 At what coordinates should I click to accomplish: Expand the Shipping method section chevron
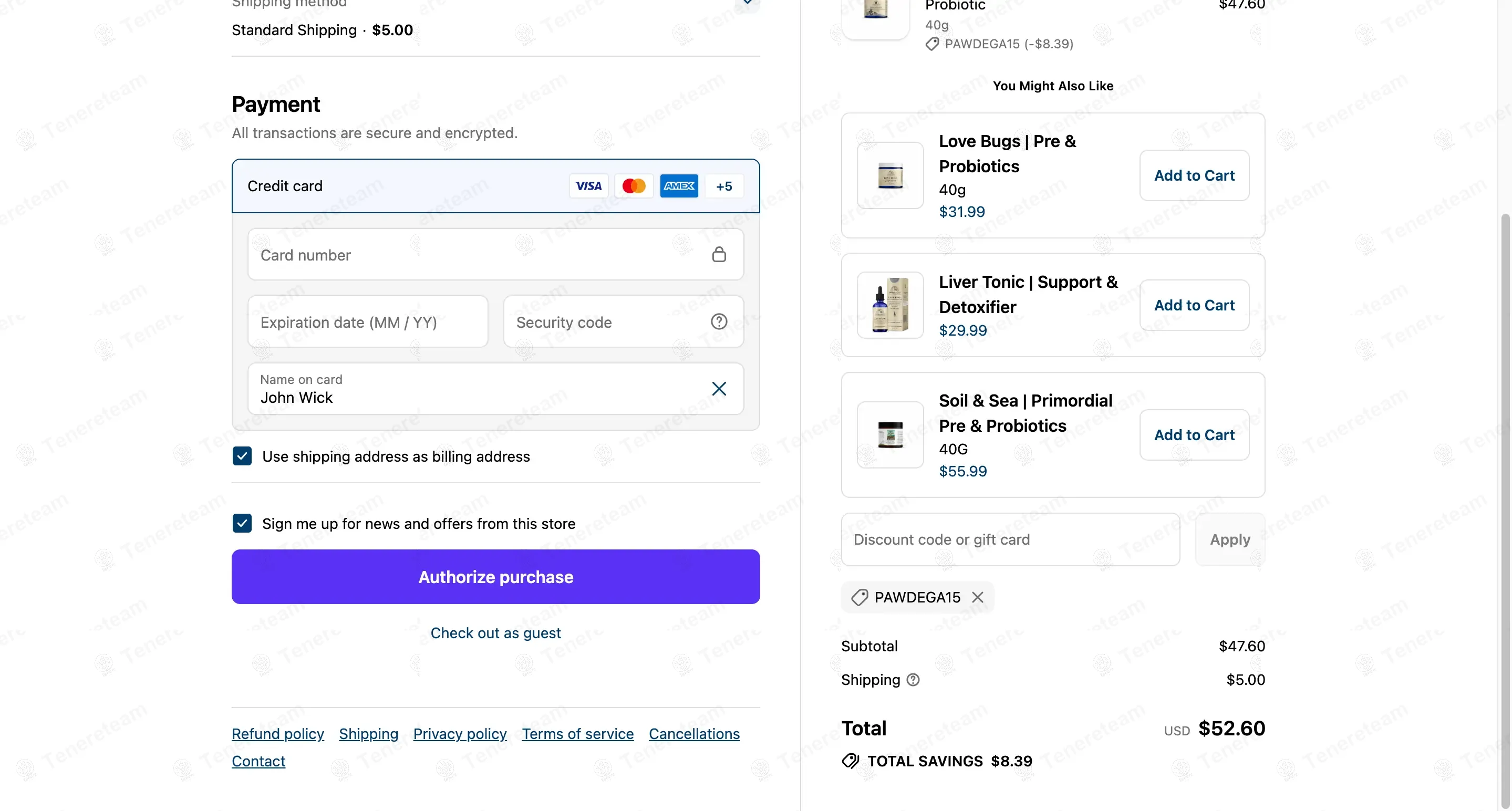click(x=747, y=3)
